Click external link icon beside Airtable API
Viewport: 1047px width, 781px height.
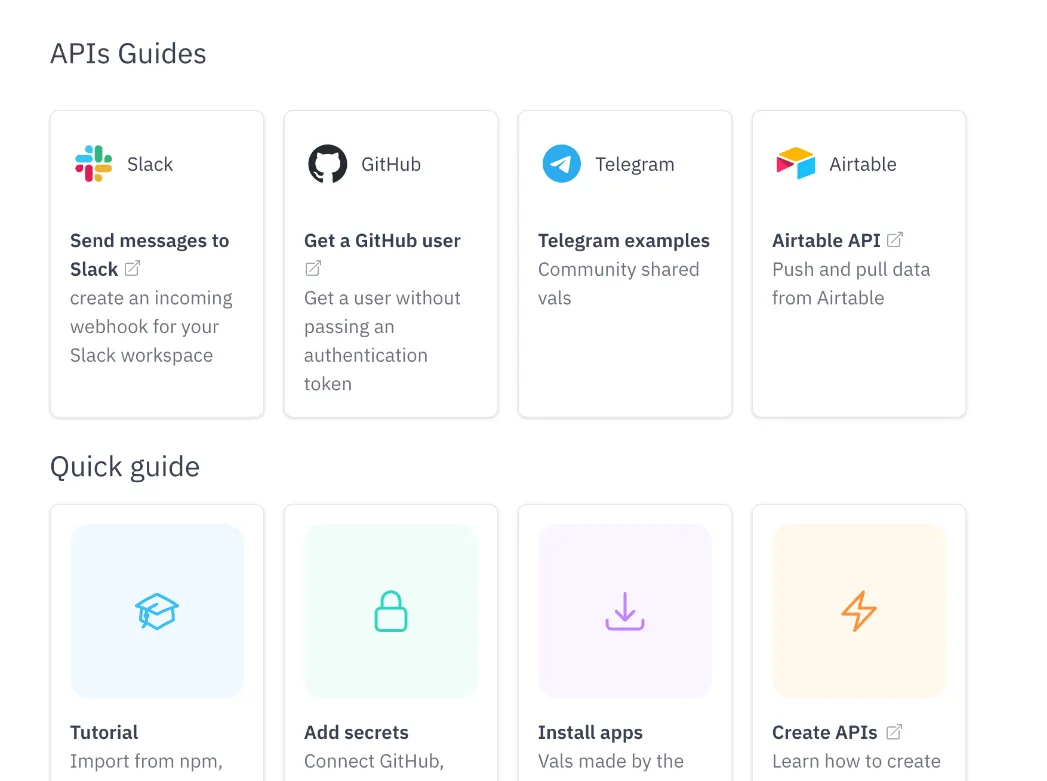click(896, 240)
